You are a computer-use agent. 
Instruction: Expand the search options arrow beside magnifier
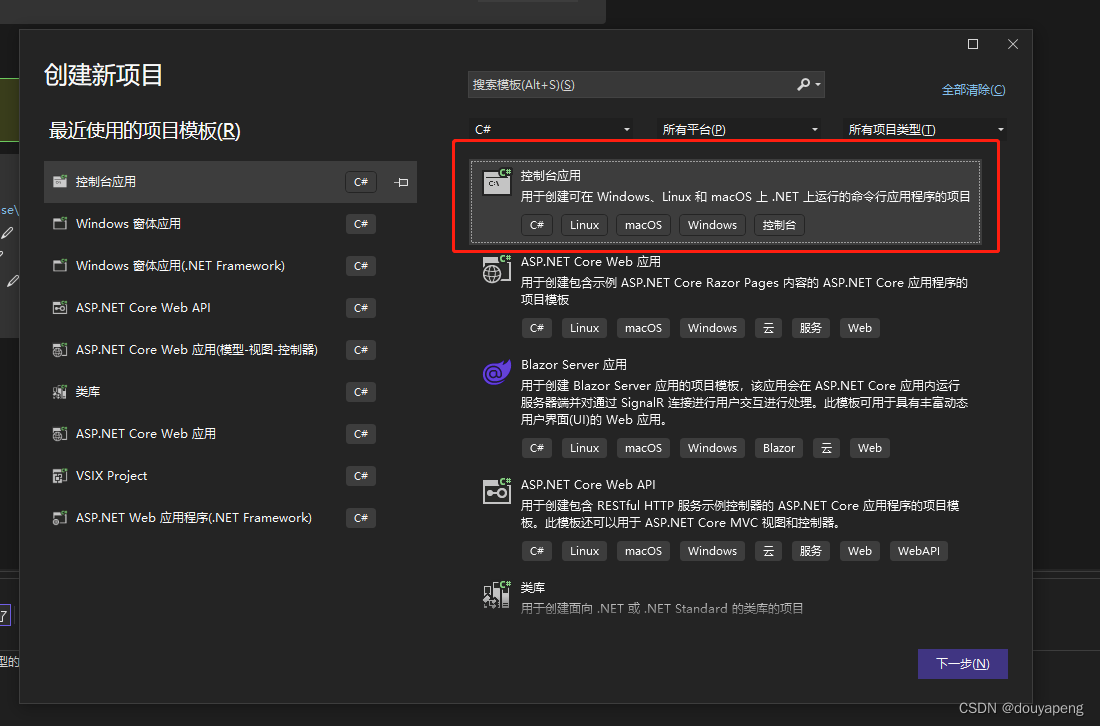coord(818,85)
